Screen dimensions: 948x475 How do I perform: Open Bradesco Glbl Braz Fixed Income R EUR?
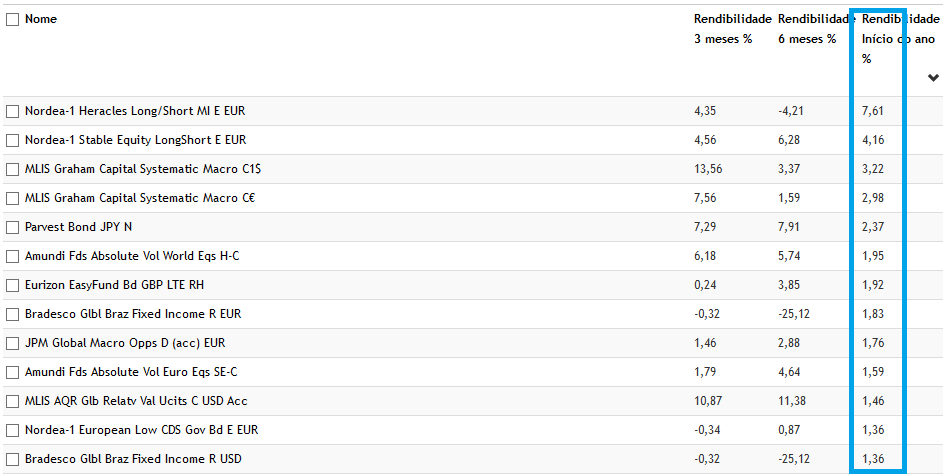click(x=133, y=314)
